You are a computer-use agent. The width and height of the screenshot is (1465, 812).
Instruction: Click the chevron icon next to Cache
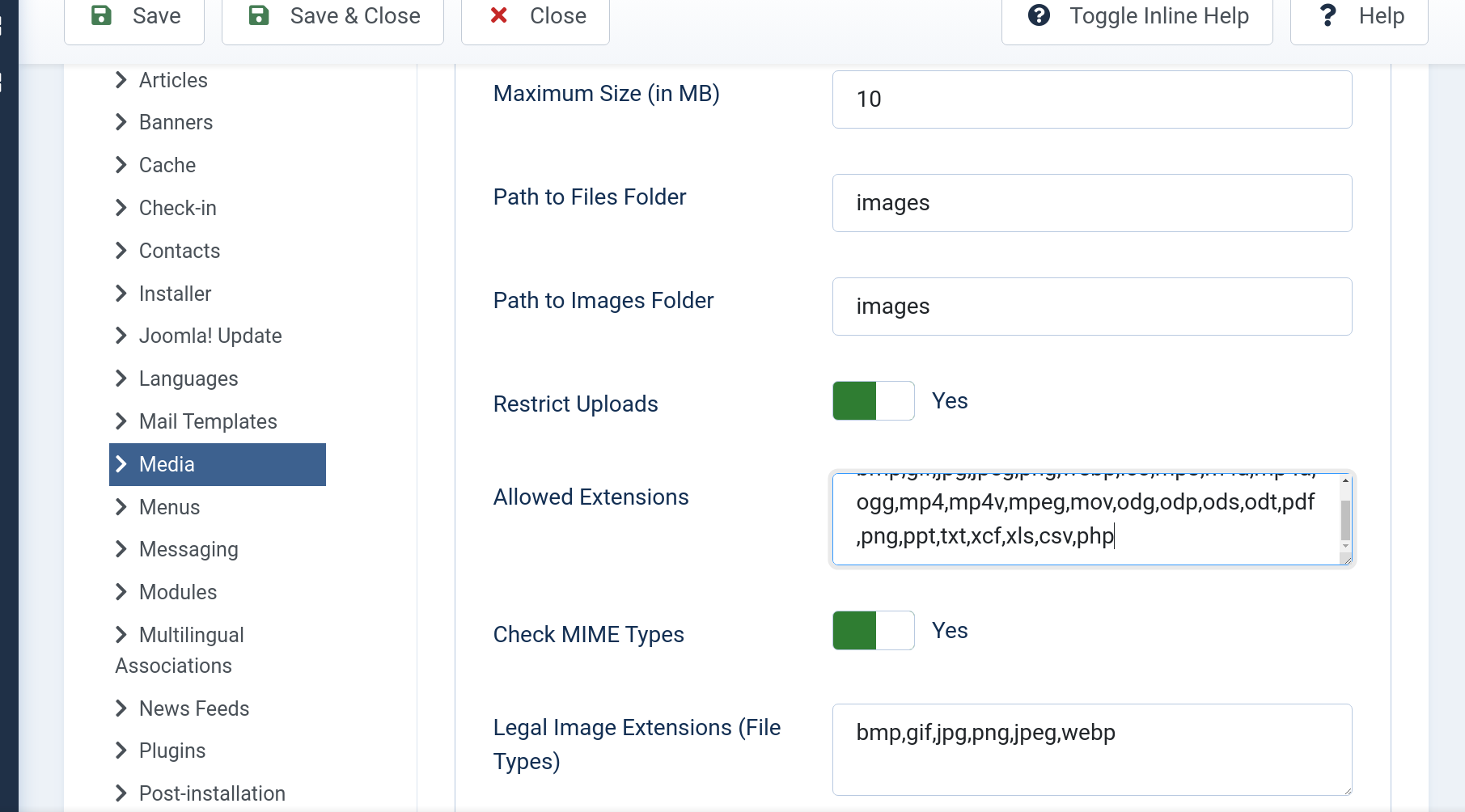[x=121, y=165]
